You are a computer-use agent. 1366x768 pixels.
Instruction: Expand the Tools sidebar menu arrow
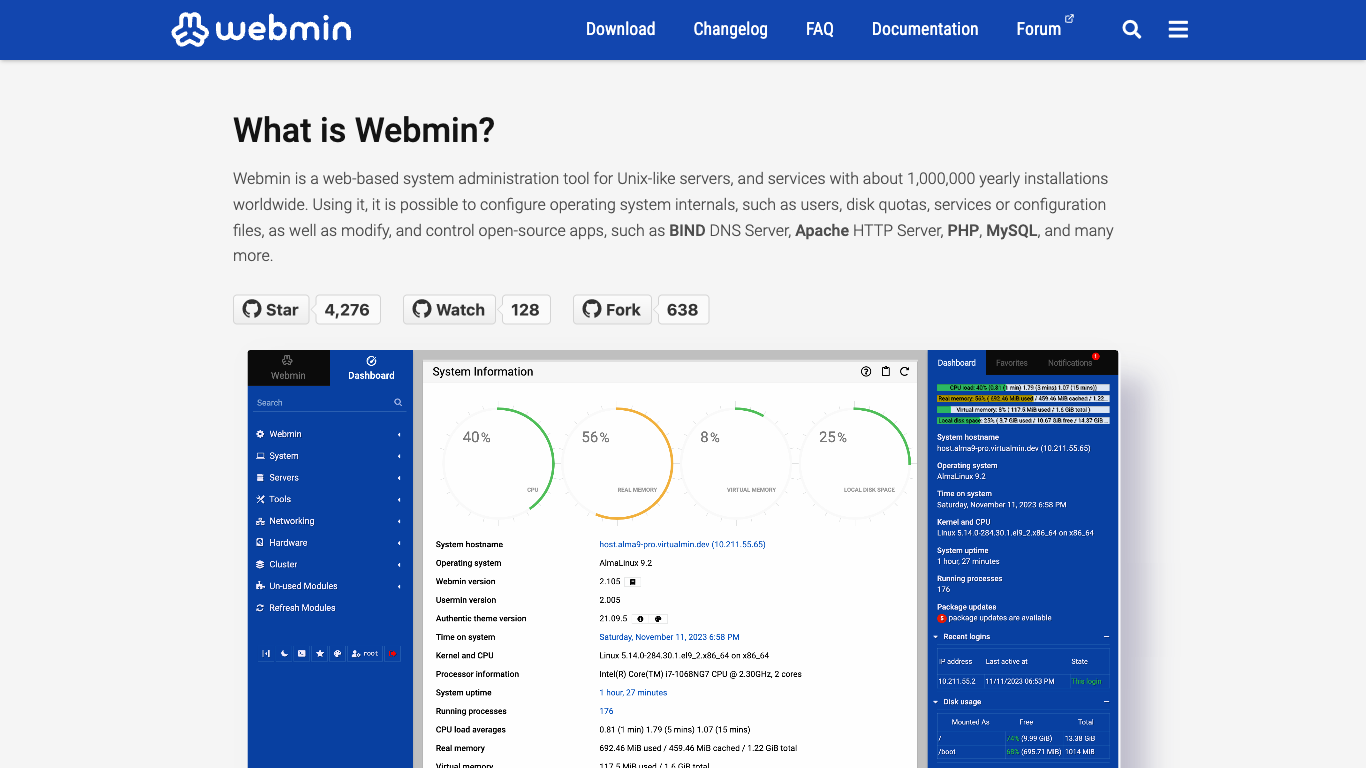[399, 499]
